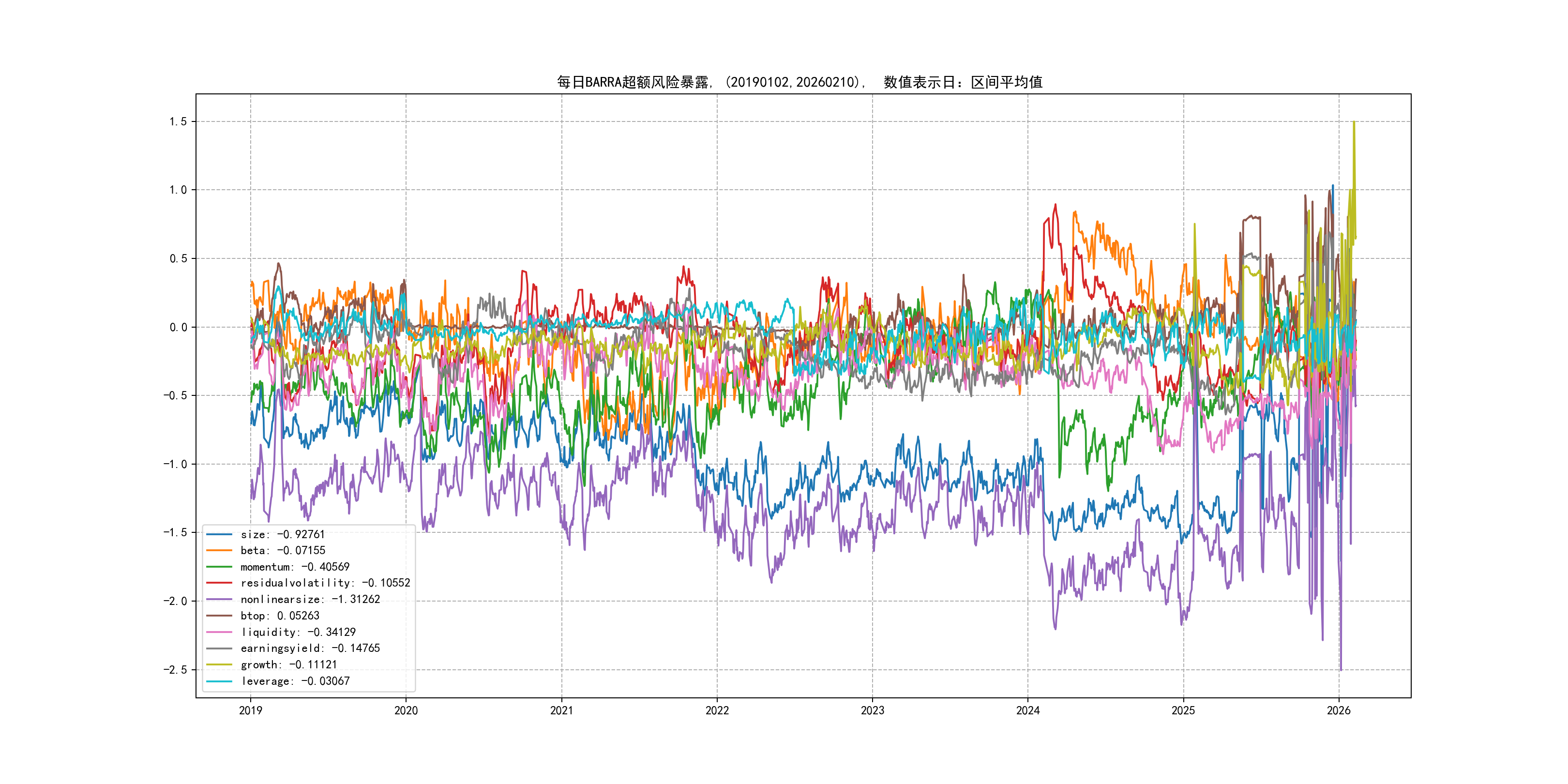Image resolution: width=1568 pixels, height=784 pixels.
Task: Click the orange beta legend line swatch
Action: click(x=219, y=550)
